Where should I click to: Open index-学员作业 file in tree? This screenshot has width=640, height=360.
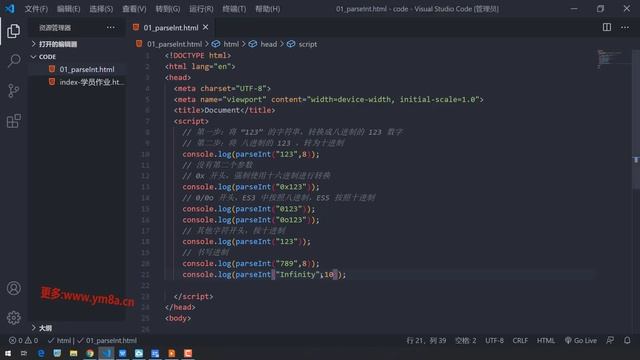[77, 82]
